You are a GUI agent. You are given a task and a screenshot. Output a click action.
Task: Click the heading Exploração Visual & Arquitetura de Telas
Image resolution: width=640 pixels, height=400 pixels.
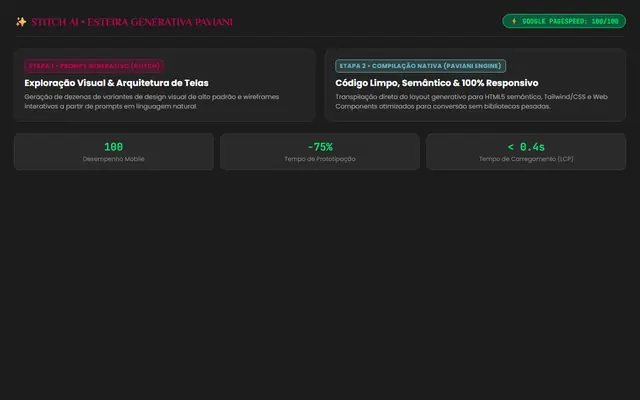tap(116, 83)
